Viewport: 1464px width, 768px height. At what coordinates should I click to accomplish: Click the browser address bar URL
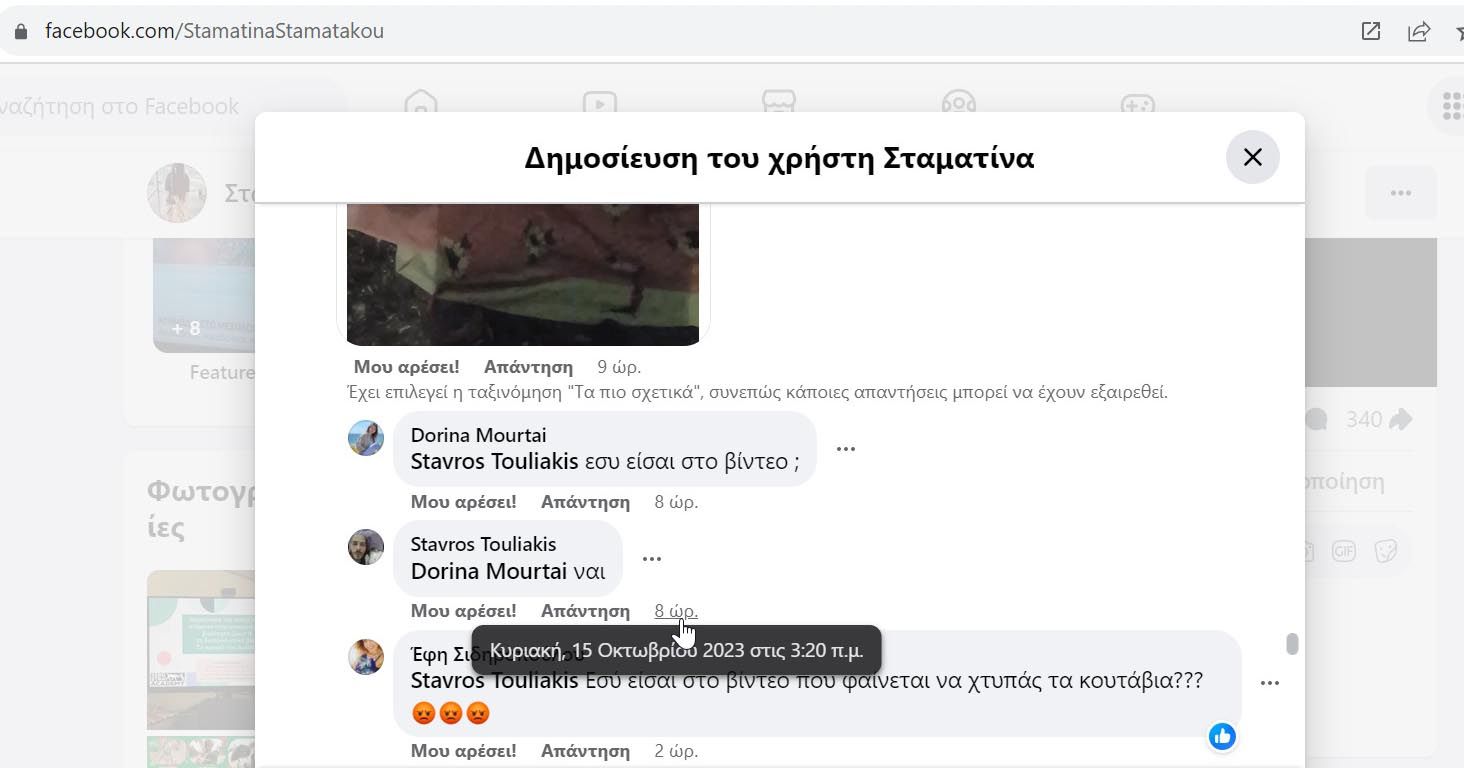(x=214, y=31)
